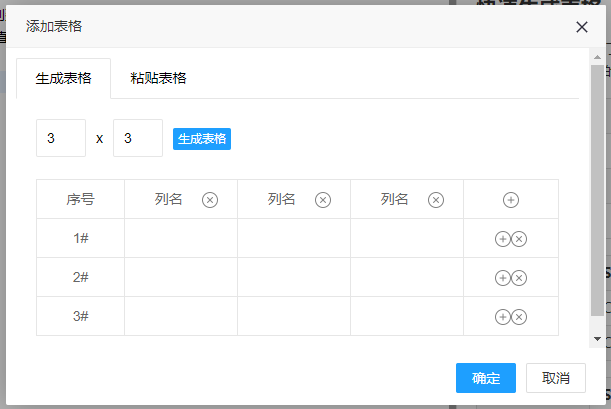Delete row 3# from the table
The height and width of the screenshot is (409, 611).
(x=519, y=317)
